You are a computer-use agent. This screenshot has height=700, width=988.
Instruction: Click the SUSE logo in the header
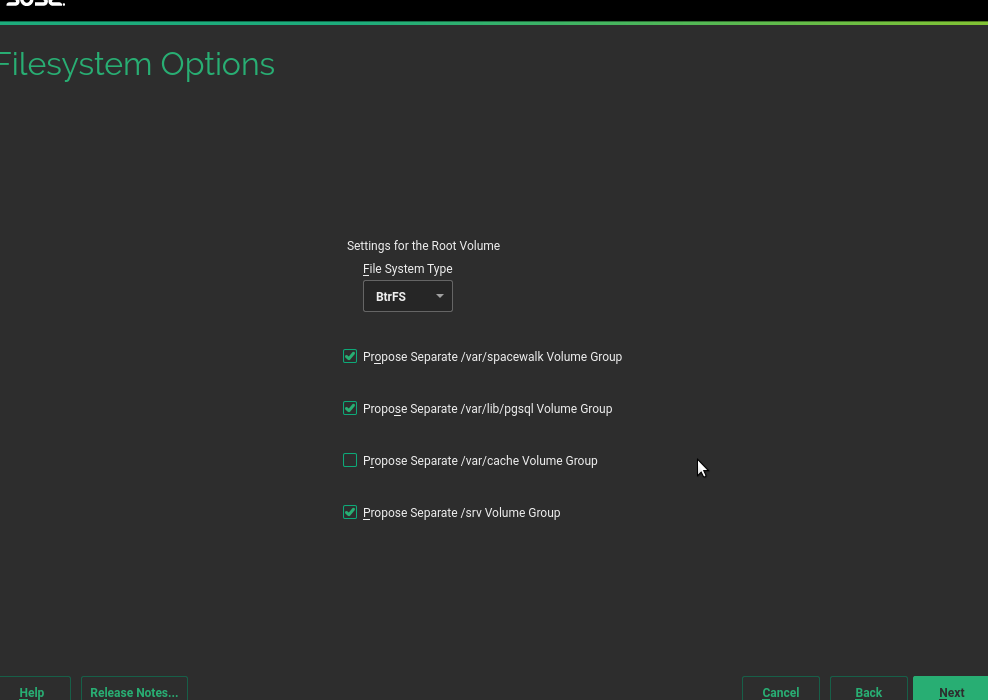click(35, 4)
